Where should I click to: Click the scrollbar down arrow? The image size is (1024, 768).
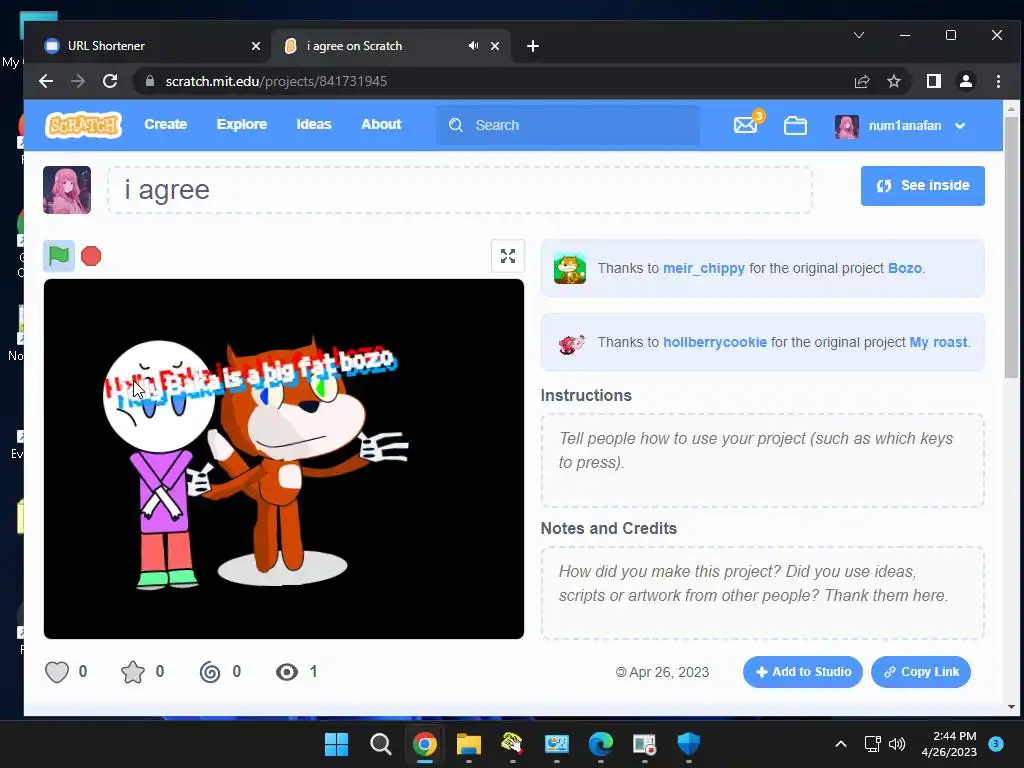(1011, 707)
